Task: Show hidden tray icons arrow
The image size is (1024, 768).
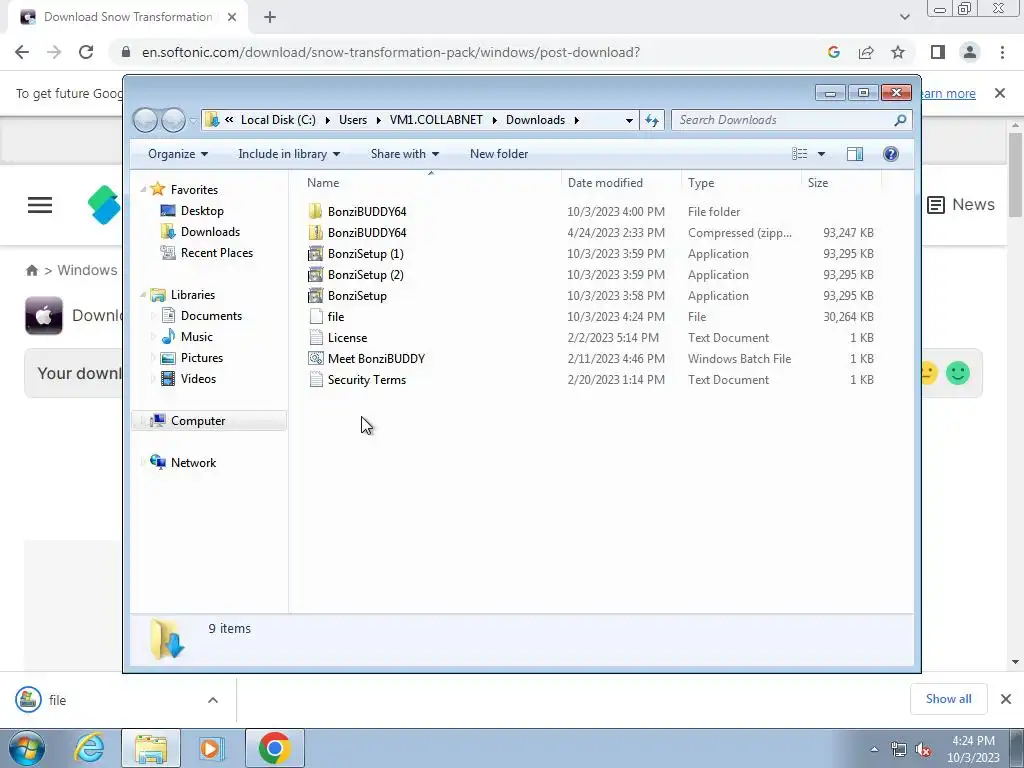Action: (x=874, y=749)
